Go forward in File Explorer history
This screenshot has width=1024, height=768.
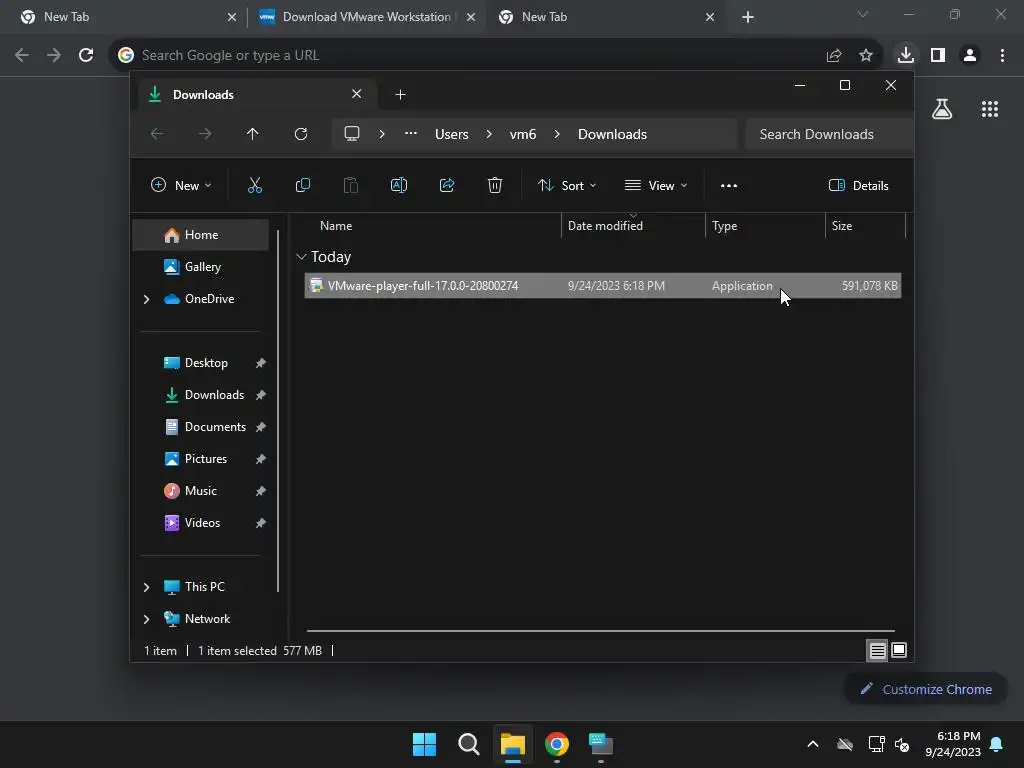click(205, 134)
